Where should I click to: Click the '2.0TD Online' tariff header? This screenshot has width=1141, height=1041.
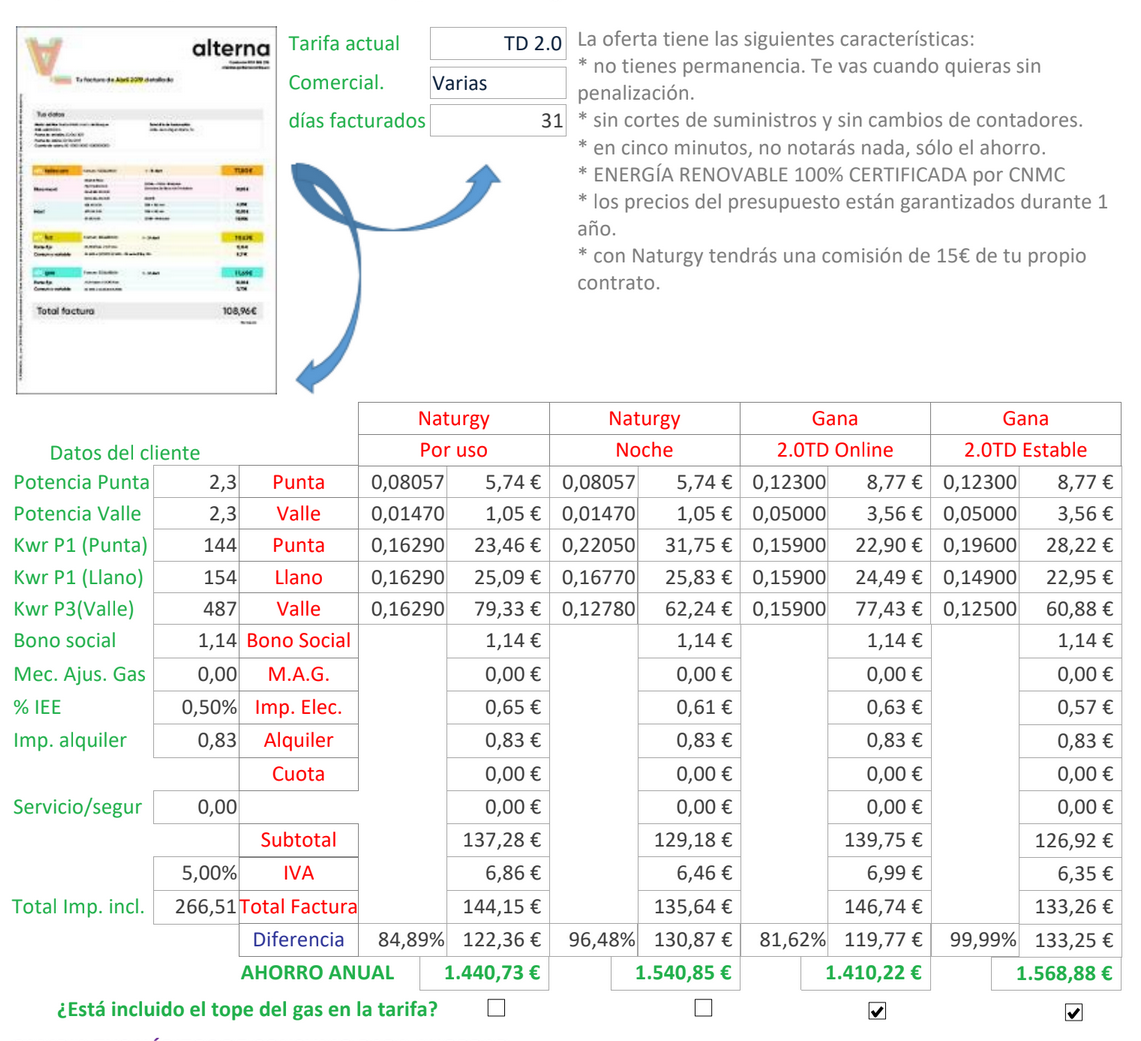pyautogui.click(x=835, y=450)
